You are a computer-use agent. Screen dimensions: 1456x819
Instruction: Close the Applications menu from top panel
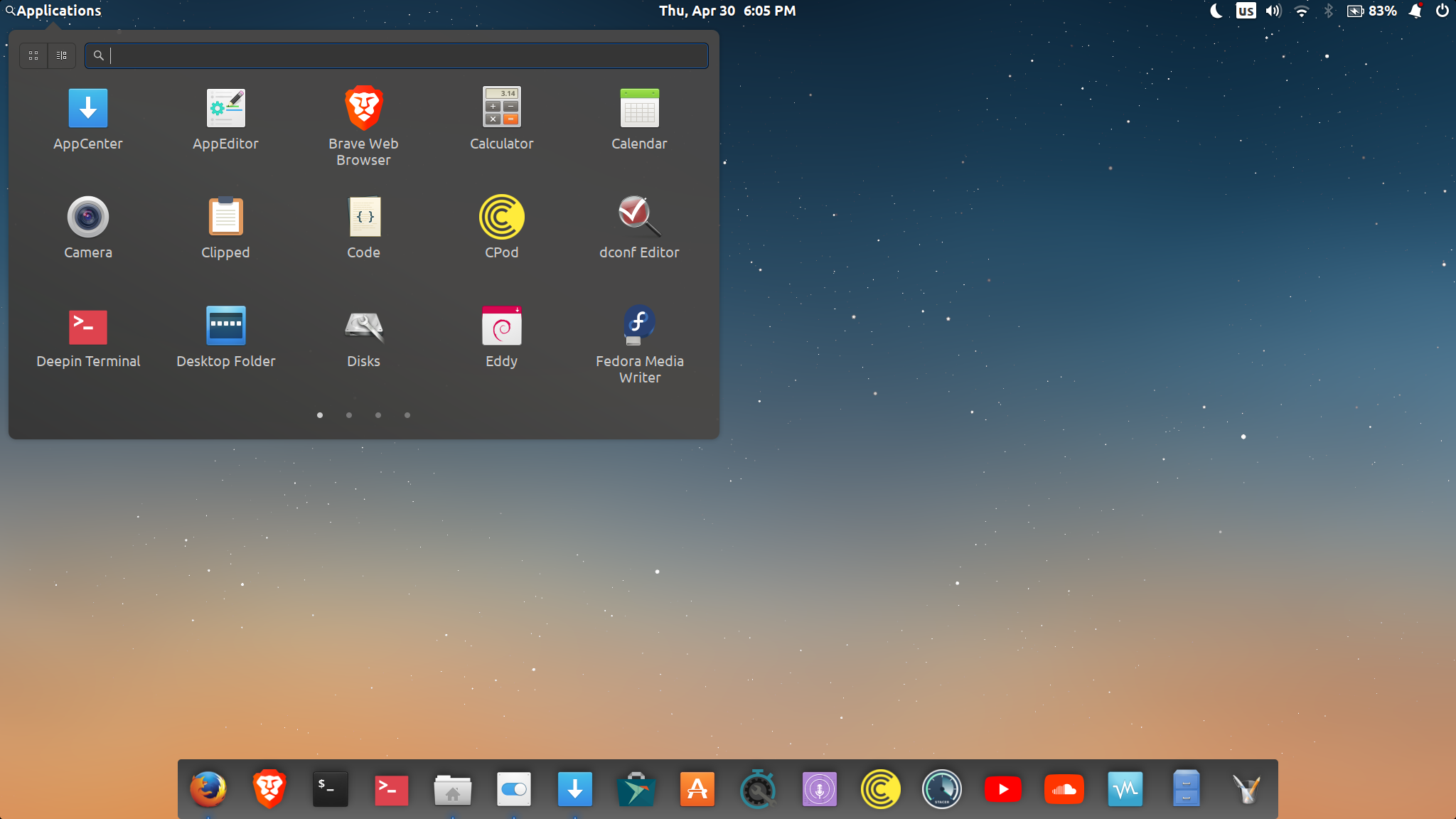(53, 11)
